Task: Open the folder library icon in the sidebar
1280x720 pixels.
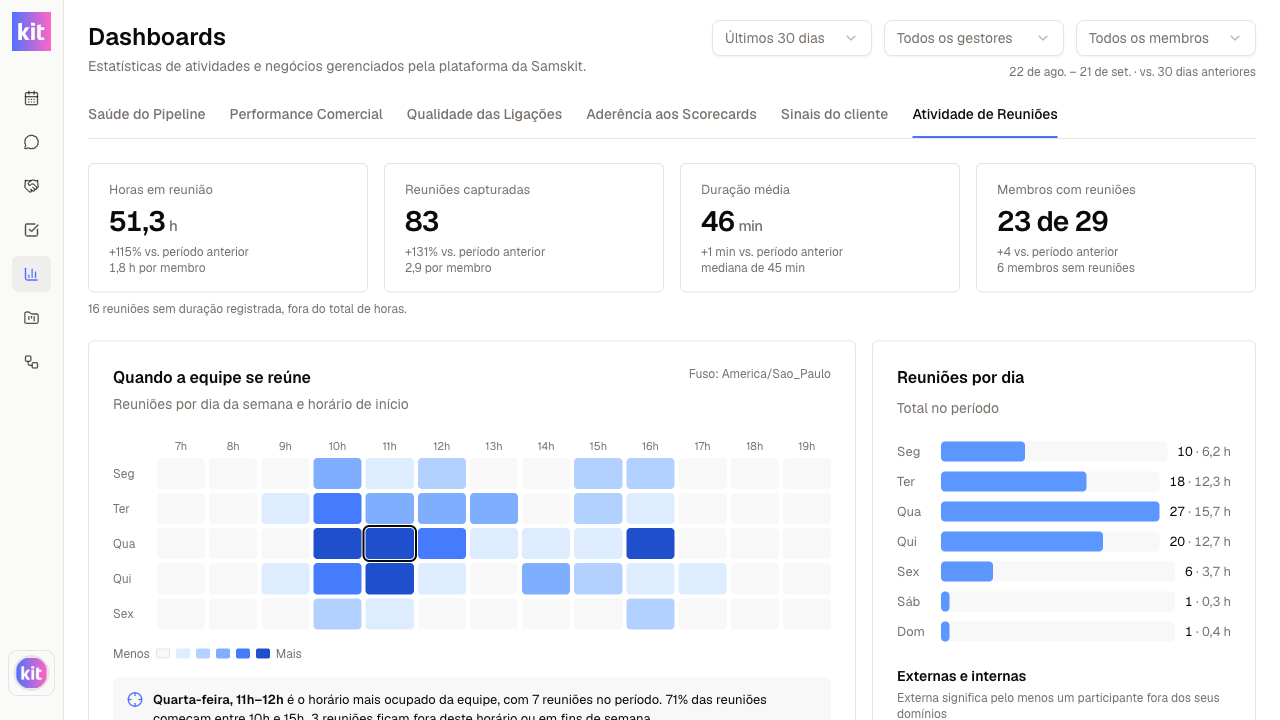Action: pyautogui.click(x=31, y=318)
